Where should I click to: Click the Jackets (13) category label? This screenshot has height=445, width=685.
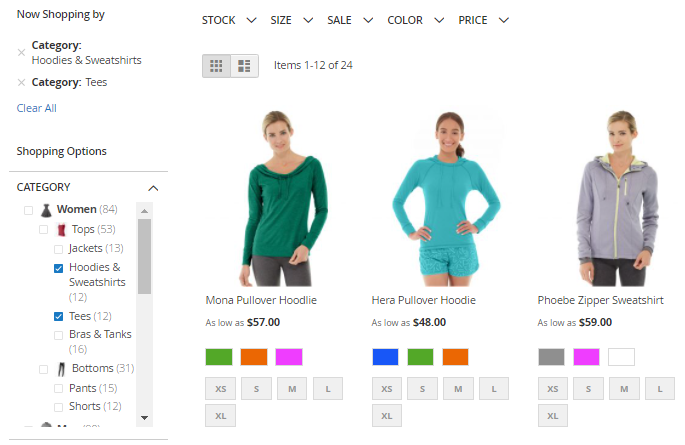[x=96, y=248]
